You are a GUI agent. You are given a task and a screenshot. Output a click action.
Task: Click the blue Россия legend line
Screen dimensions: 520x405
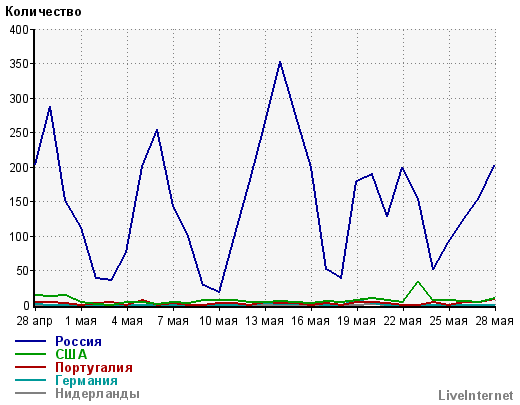point(30,341)
